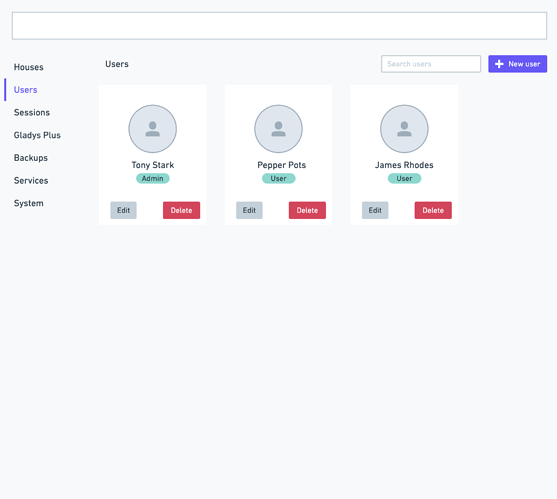Open Gladys Plus settings
Screen dimensions: 557x499
pos(37,135)
